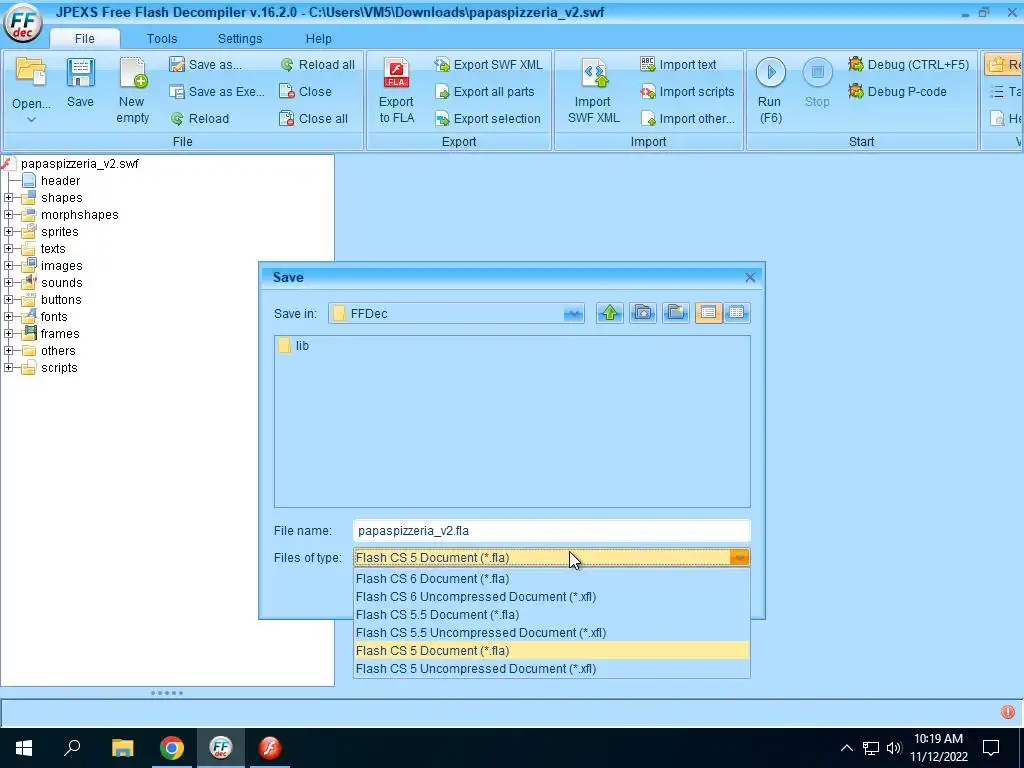Switch to the Tools ribbon tab
This screenshot has height=768, width=1024.
(162, 39)
